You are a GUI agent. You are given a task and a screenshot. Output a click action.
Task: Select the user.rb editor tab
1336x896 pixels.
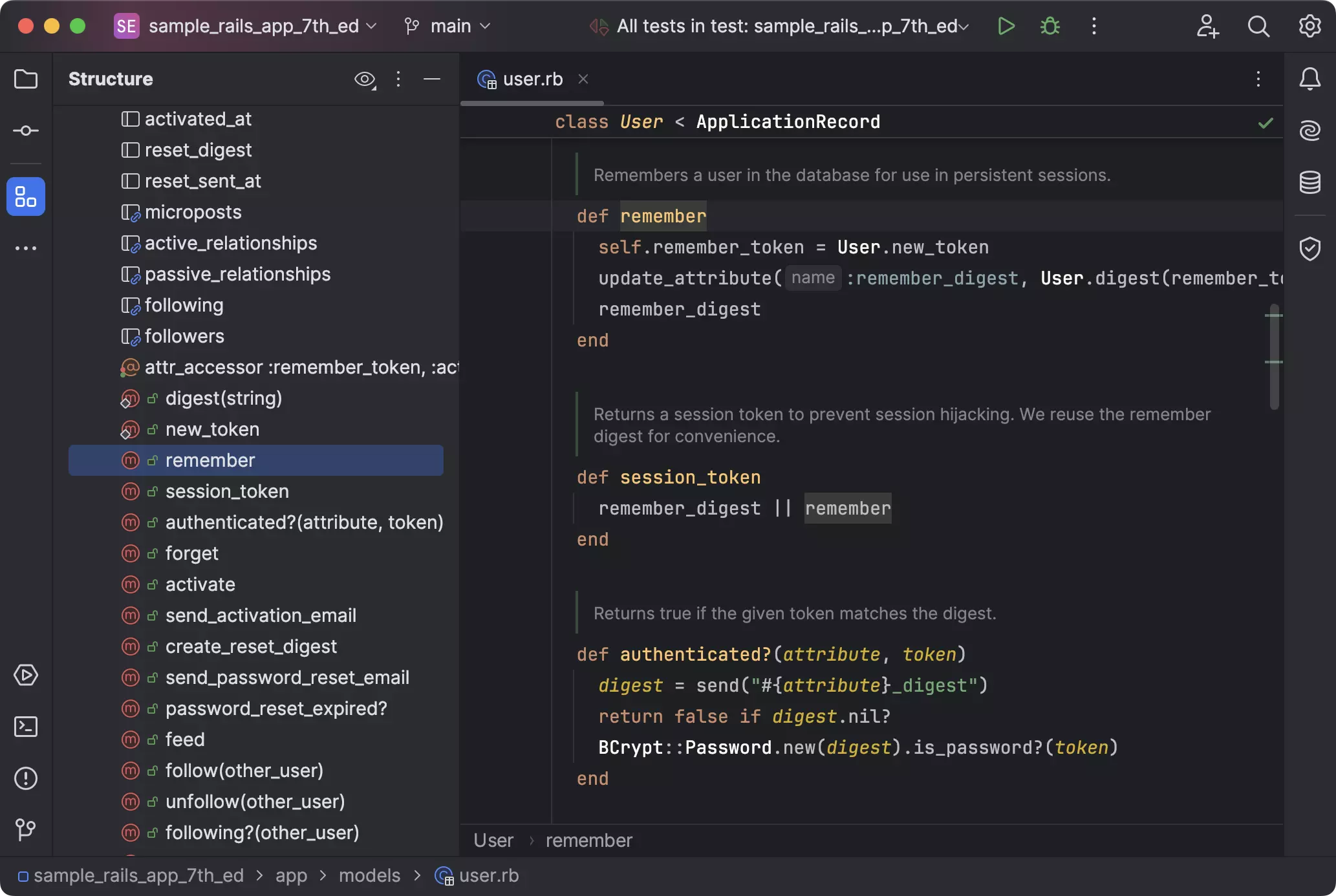532,79
